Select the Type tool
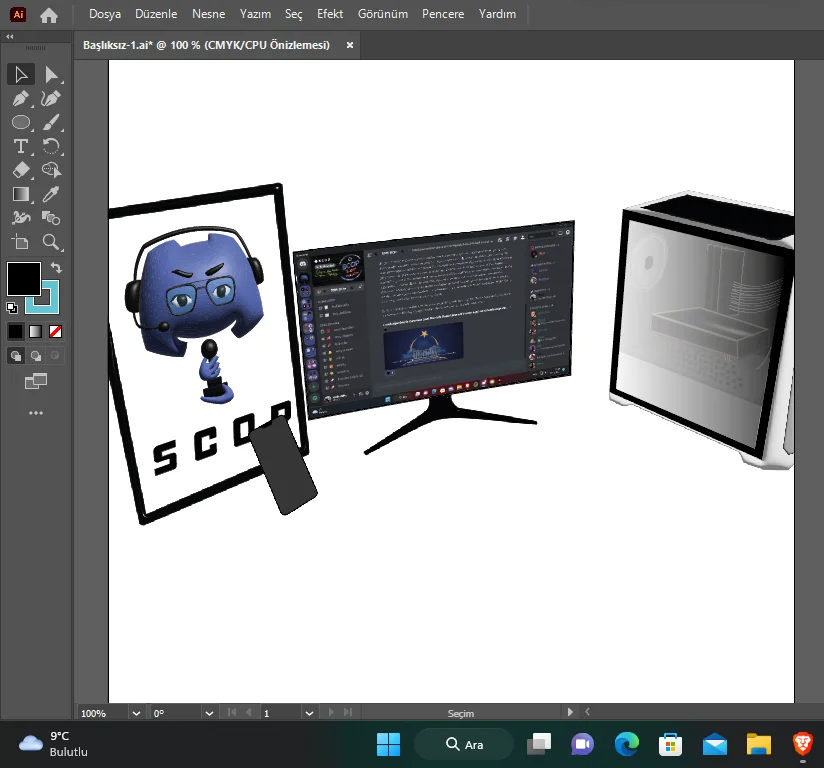The image size is (824, 768). pos(21,146)
